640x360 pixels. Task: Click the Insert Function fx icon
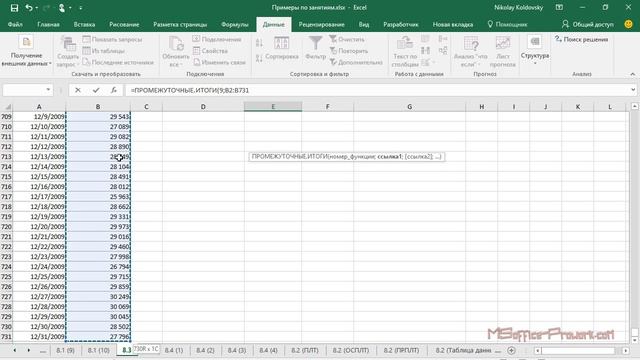[x=114, y=90]
